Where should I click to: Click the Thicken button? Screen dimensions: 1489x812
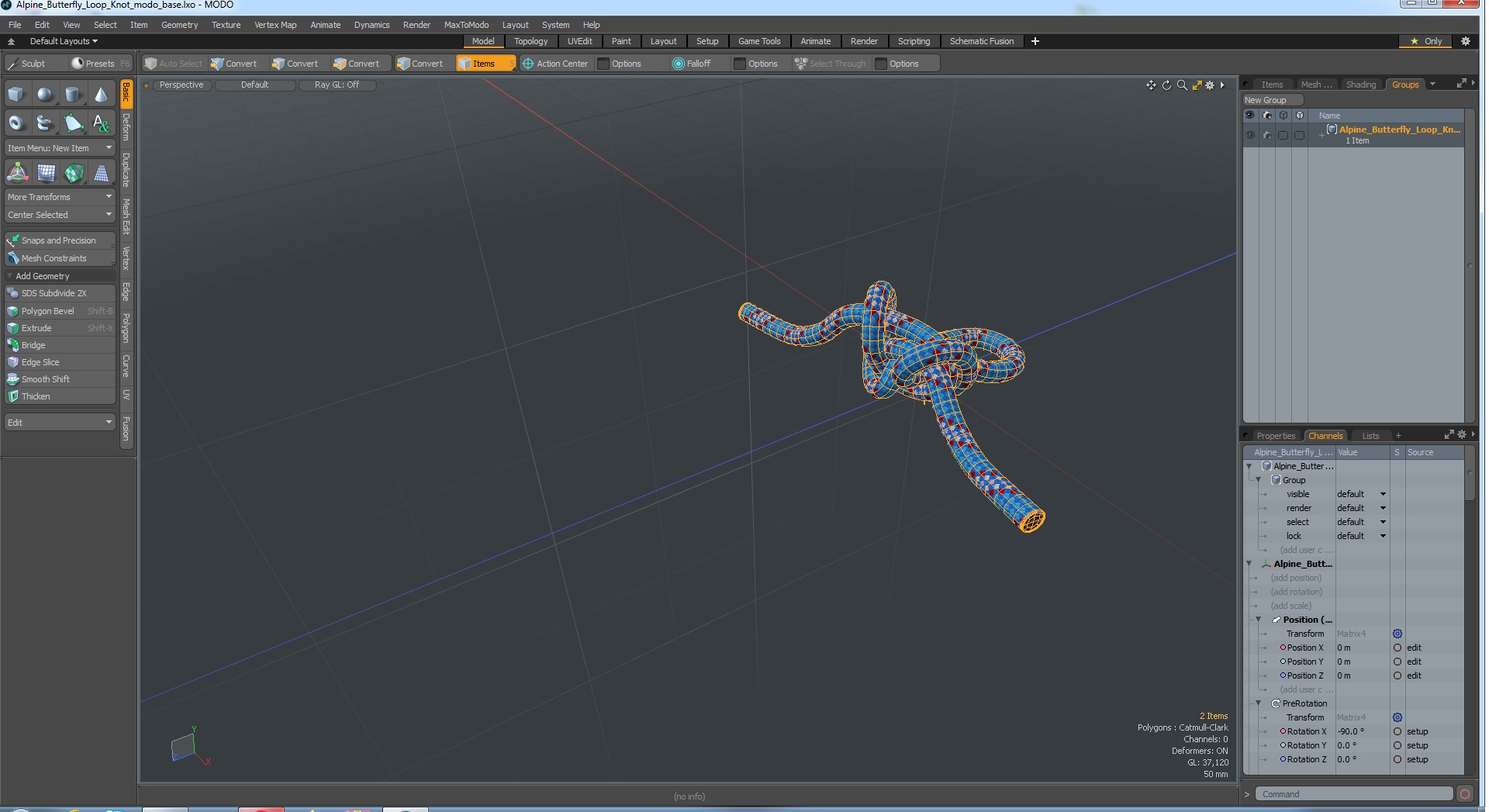point(60,396)
